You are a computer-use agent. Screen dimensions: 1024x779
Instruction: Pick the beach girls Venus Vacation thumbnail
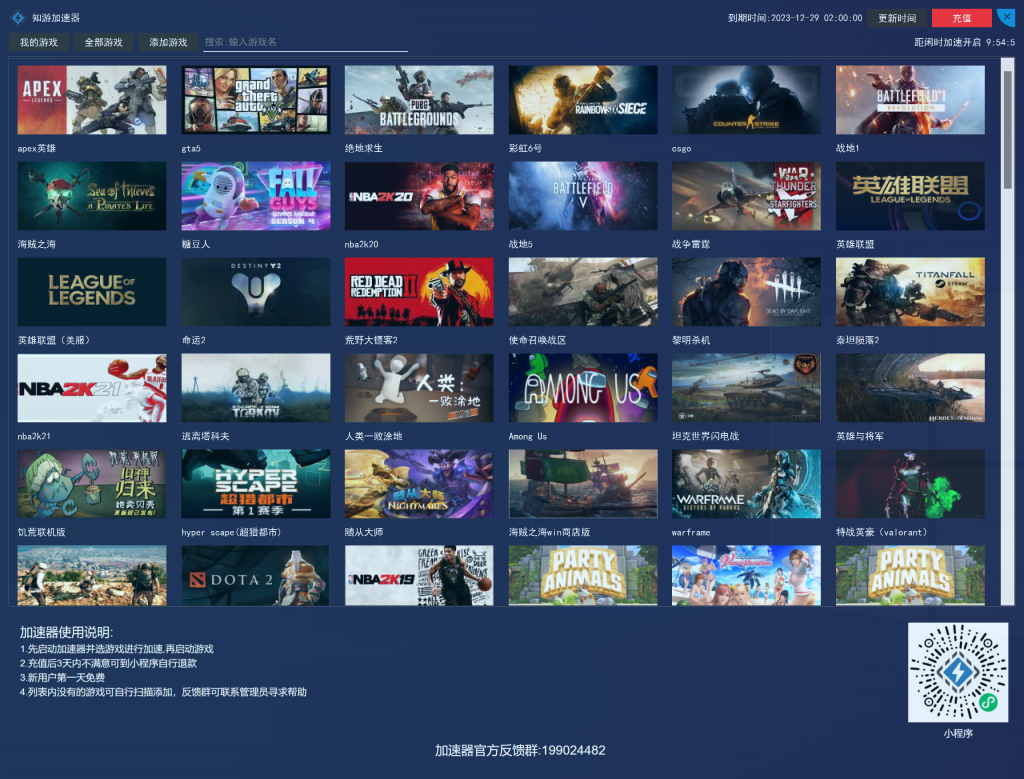[746, 575]
